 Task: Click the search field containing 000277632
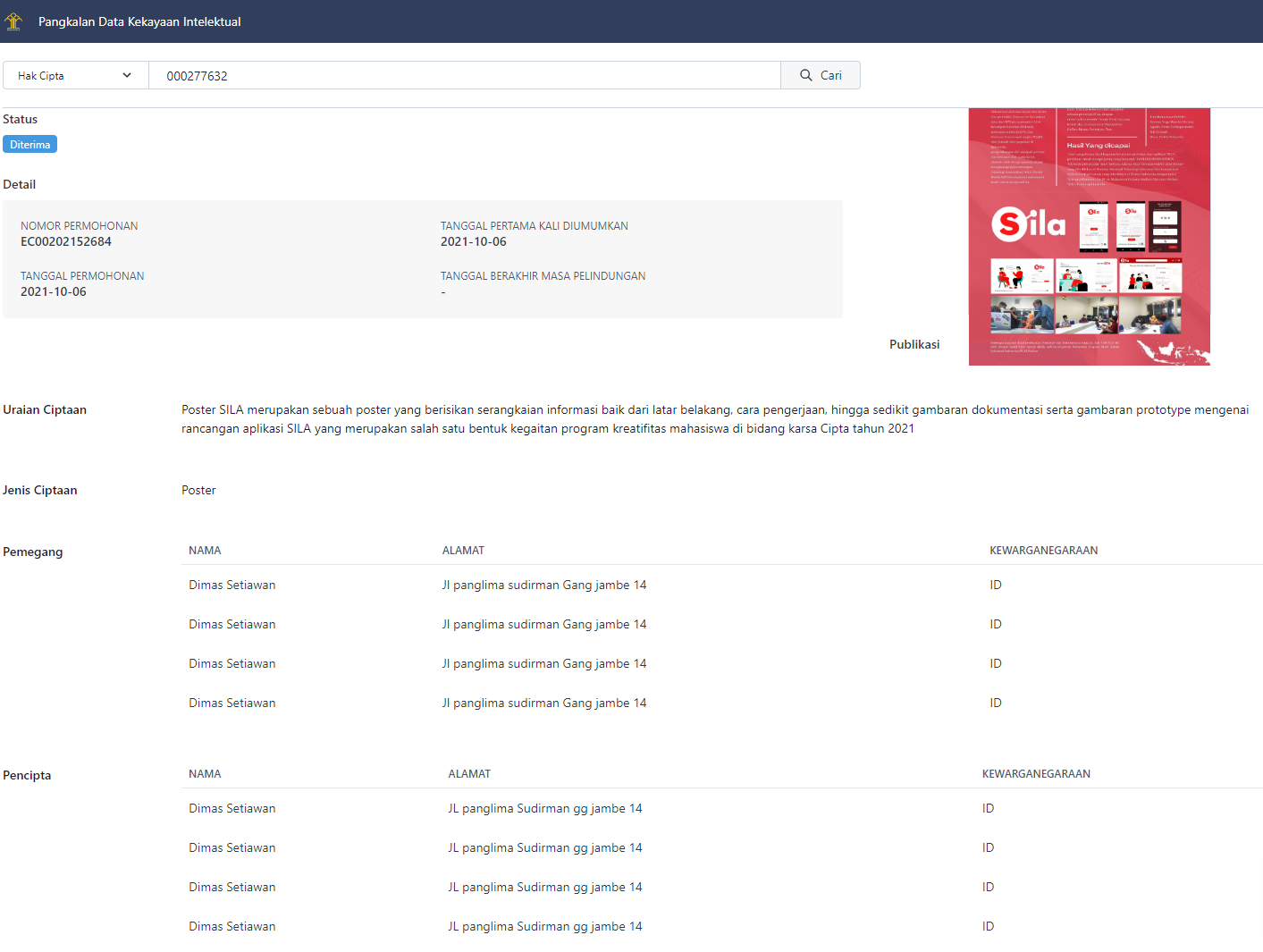pos(465,75)
